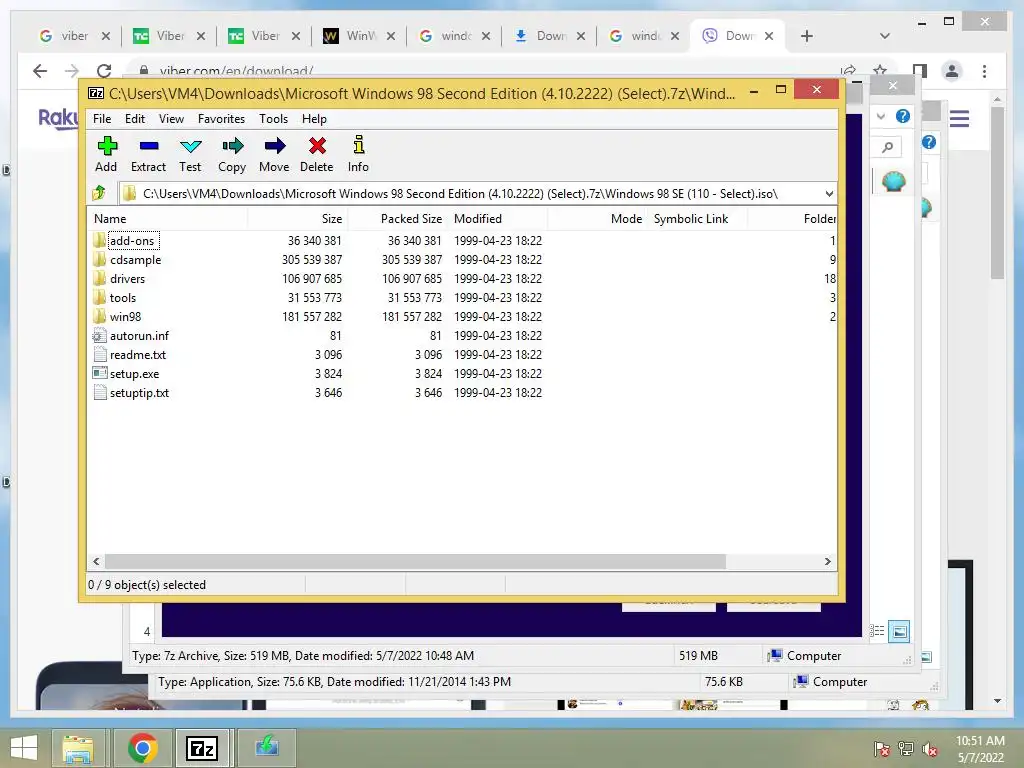This screenshot has height=768, width=1024.
Task: Expand the 7-Zip address path dropdown
Action: pos(829,194)
